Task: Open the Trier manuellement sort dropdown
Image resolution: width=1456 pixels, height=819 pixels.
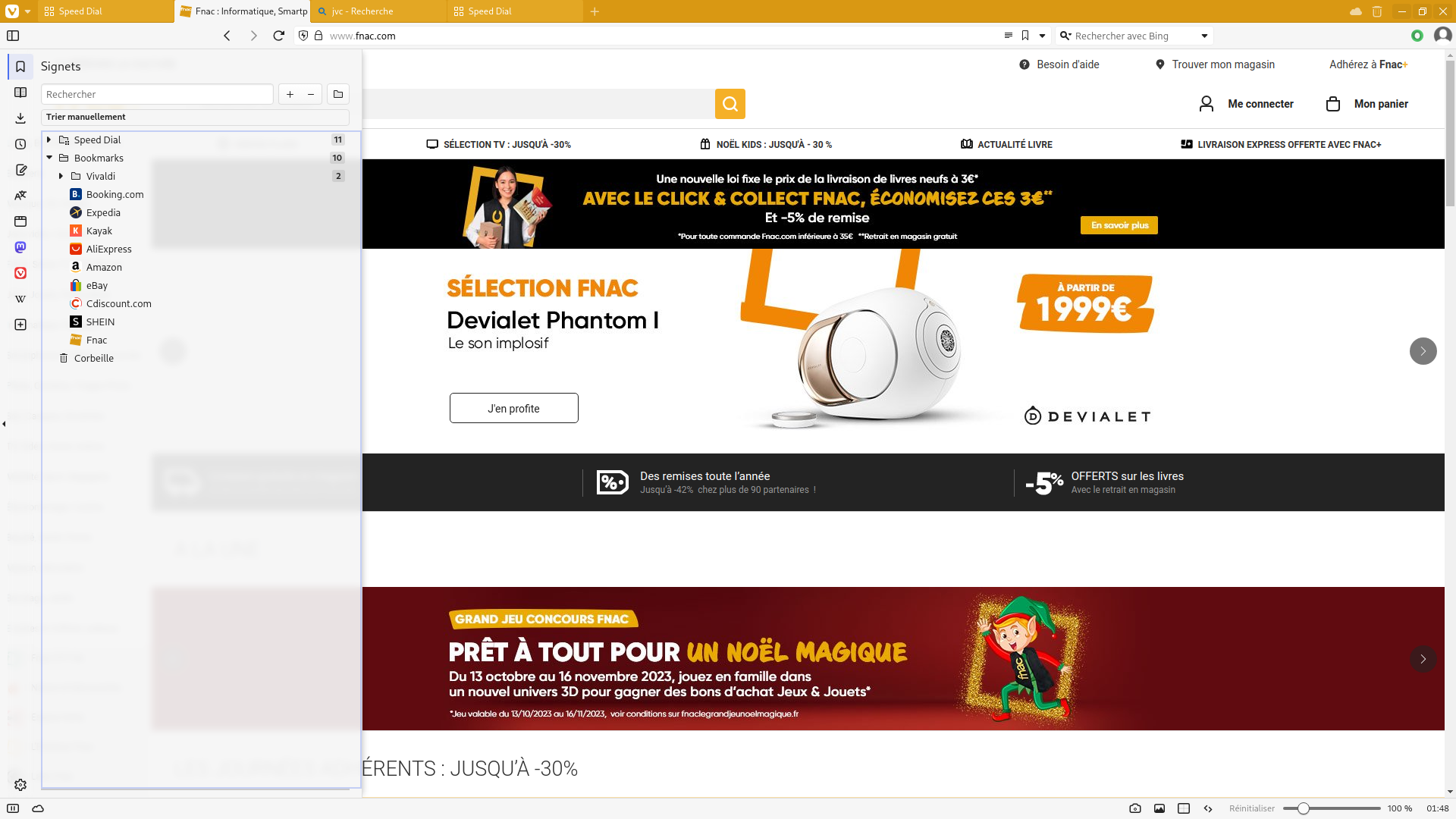Action: pyautogui.click(x=195, y=117)
